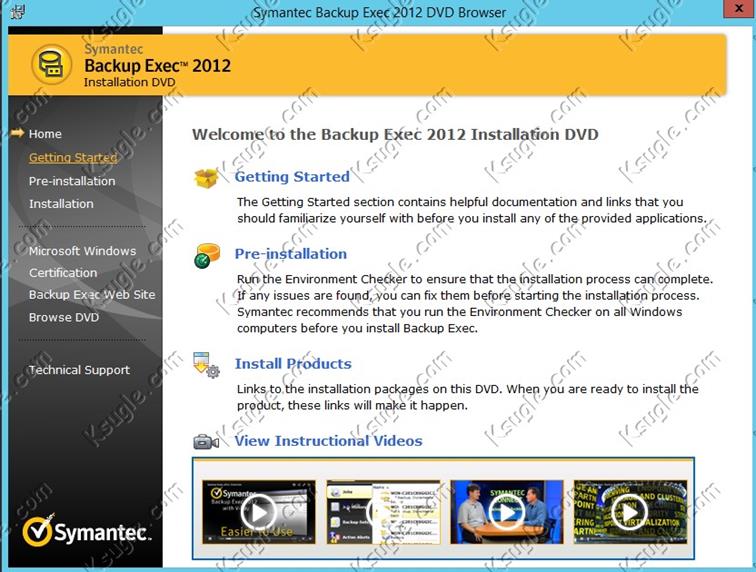Open the virtualization video thumbnail
The height and width of the screenshot is (572, 756).
629,512
